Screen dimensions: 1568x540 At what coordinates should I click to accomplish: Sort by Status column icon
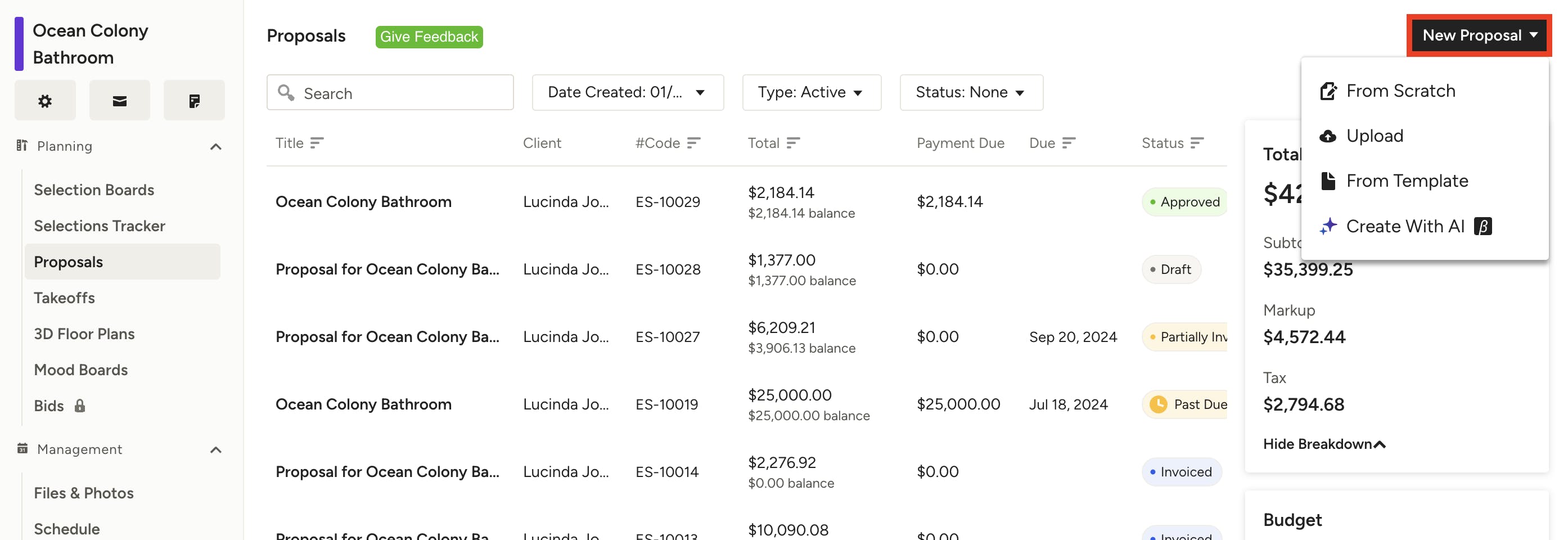1197,143
